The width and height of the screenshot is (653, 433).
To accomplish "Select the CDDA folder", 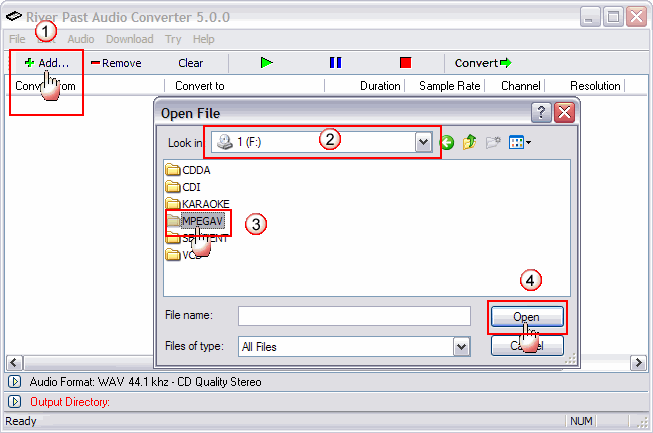I will (188, 170).
